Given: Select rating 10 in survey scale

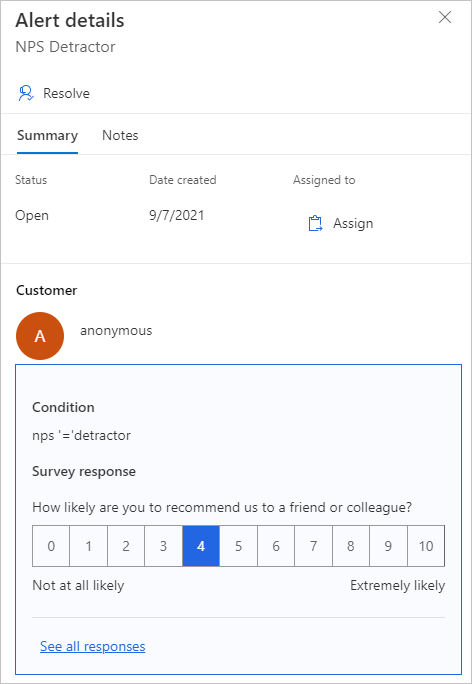Looking at the screenshot, I should [x=426, y=546].
